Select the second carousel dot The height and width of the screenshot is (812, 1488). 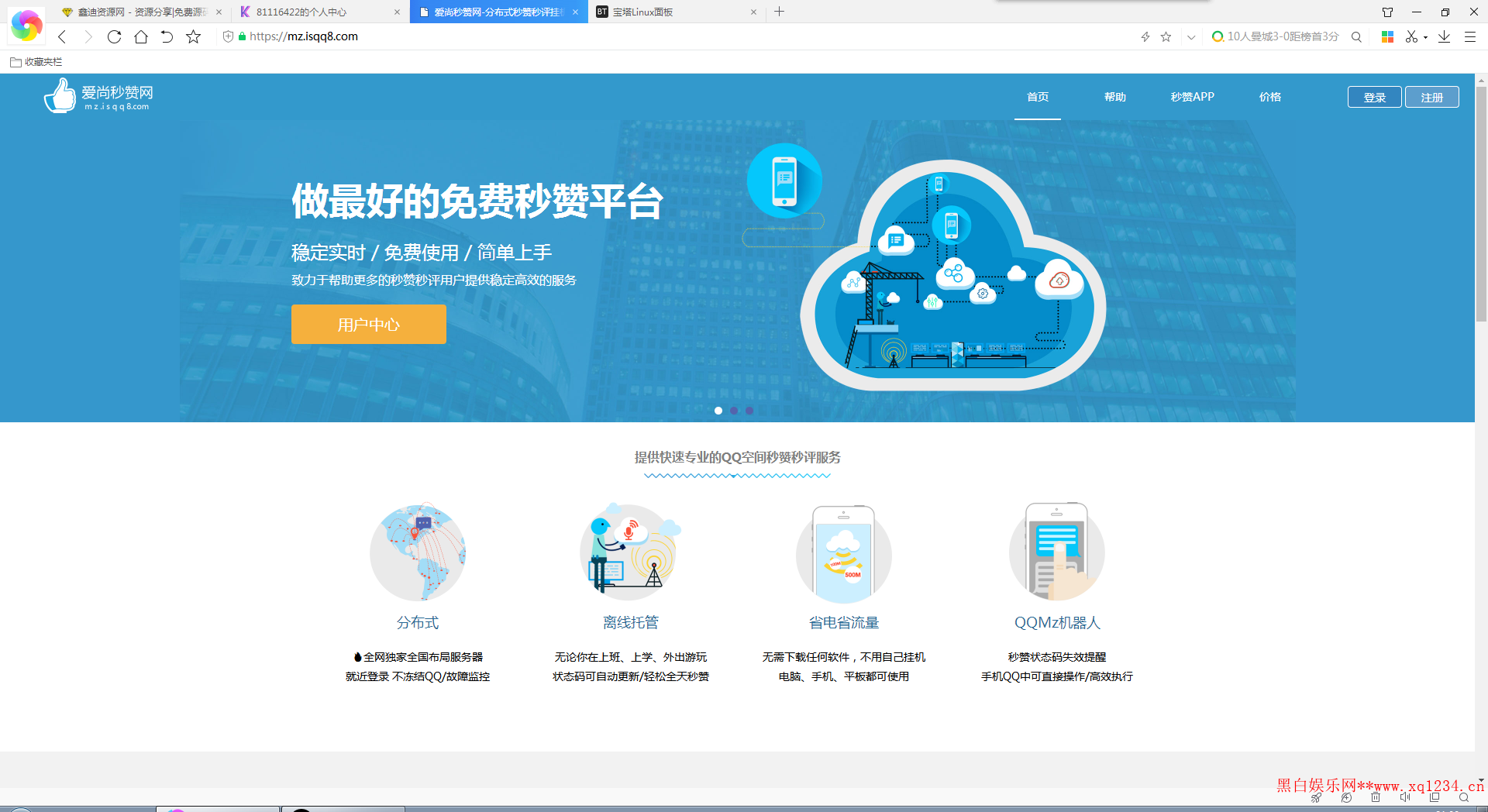point(734,411)
